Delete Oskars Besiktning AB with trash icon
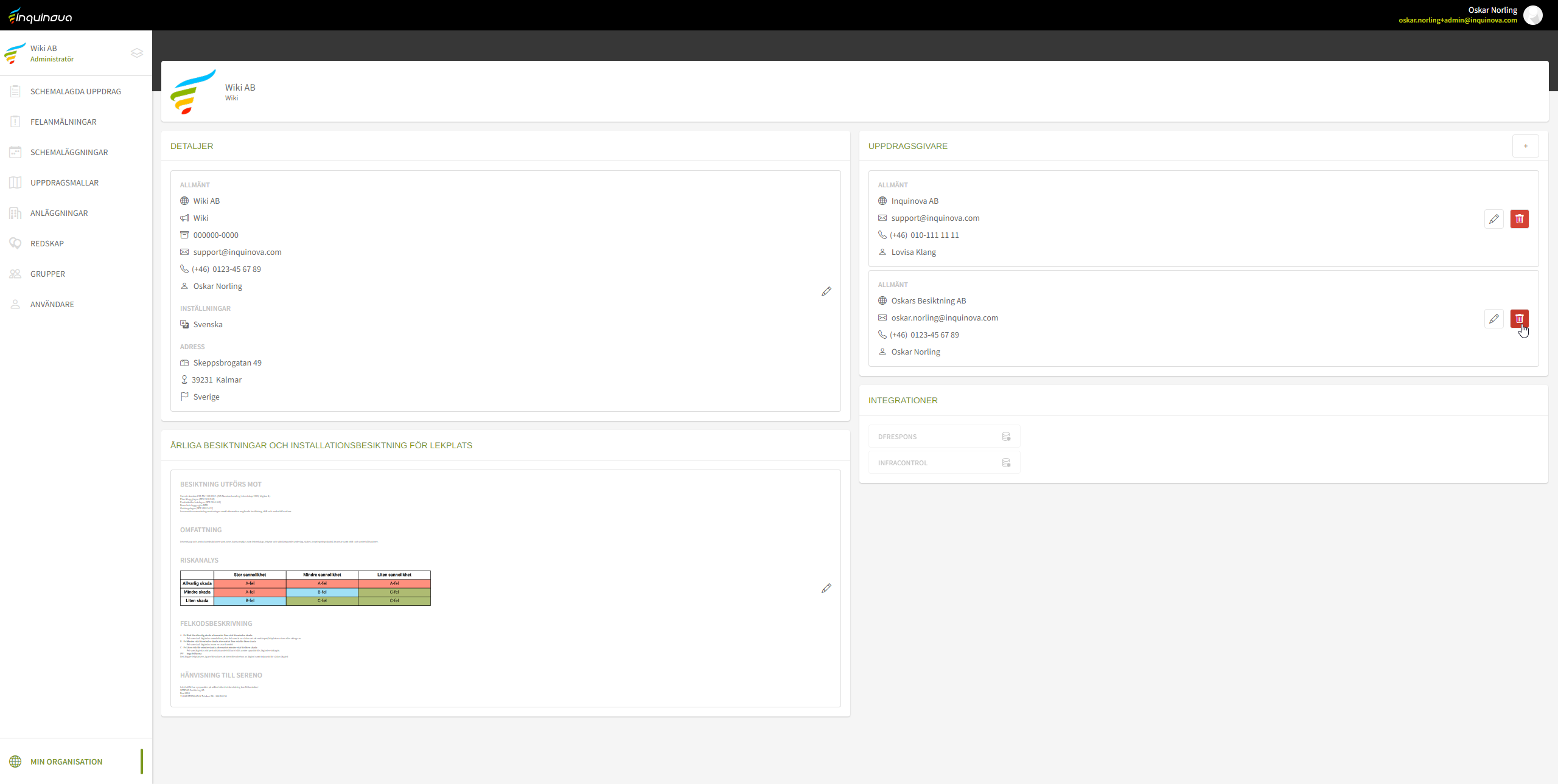This screenshot has height=784, width=1558. (1519, 319)
